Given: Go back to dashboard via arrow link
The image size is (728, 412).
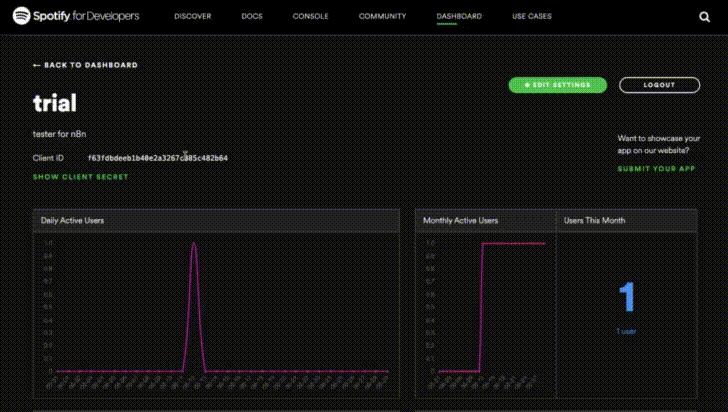Looking at the screenshot, I should pyautogui.click(x=85, y=65).
